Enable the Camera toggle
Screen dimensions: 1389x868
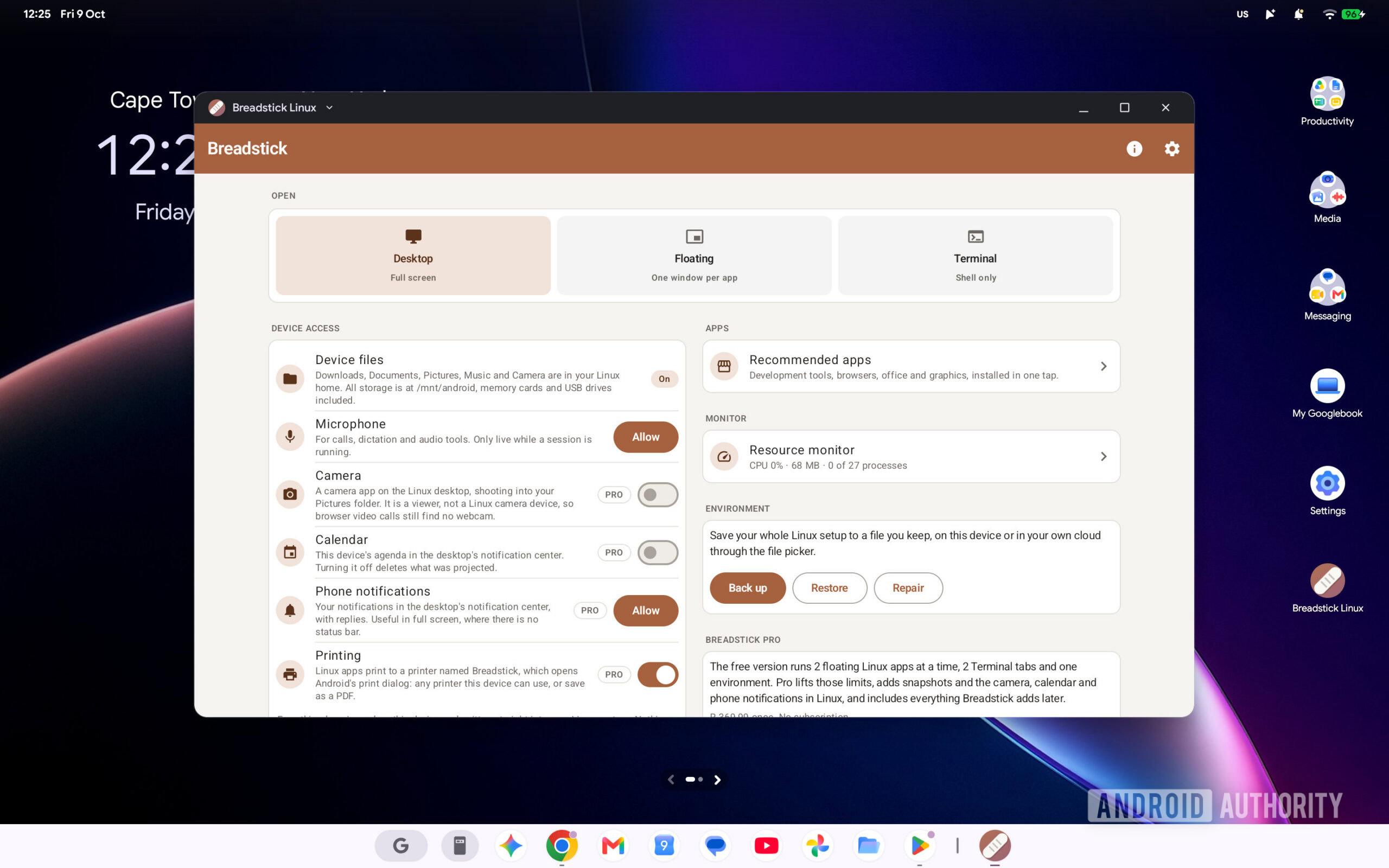(658, 494)
